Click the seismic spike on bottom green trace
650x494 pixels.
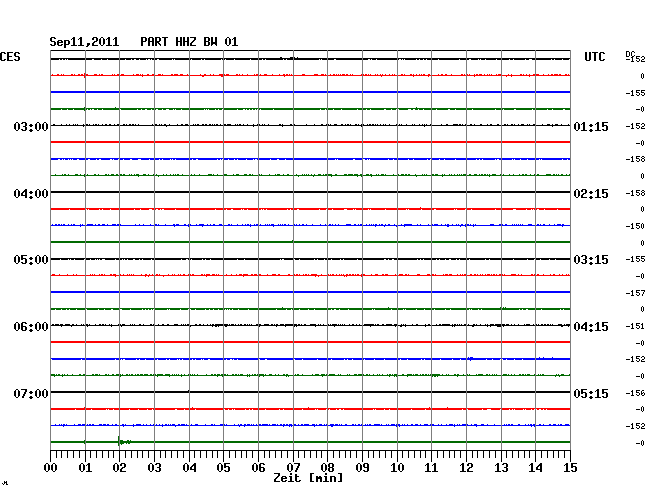coord(120,441)
